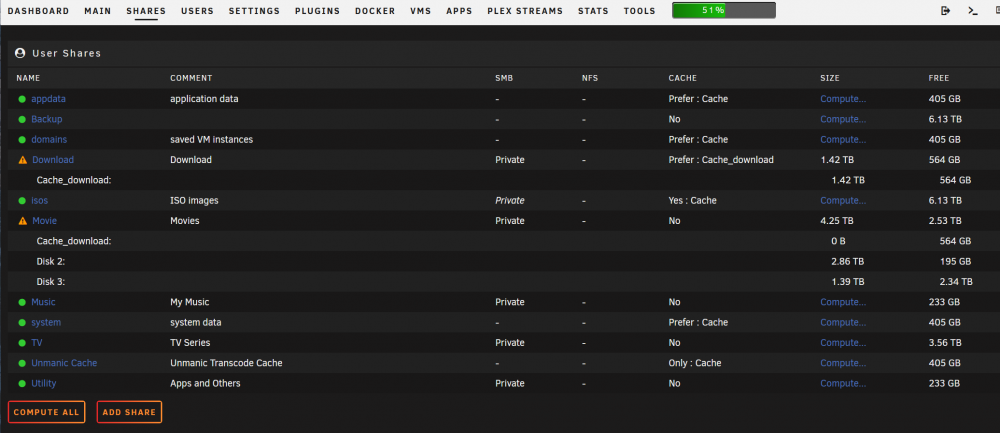Image resolution: width=1000 pixels, height=433 pixels.
Task: Open the terminal icon in header
Action: pyautogui.click(x=973, y=11)
